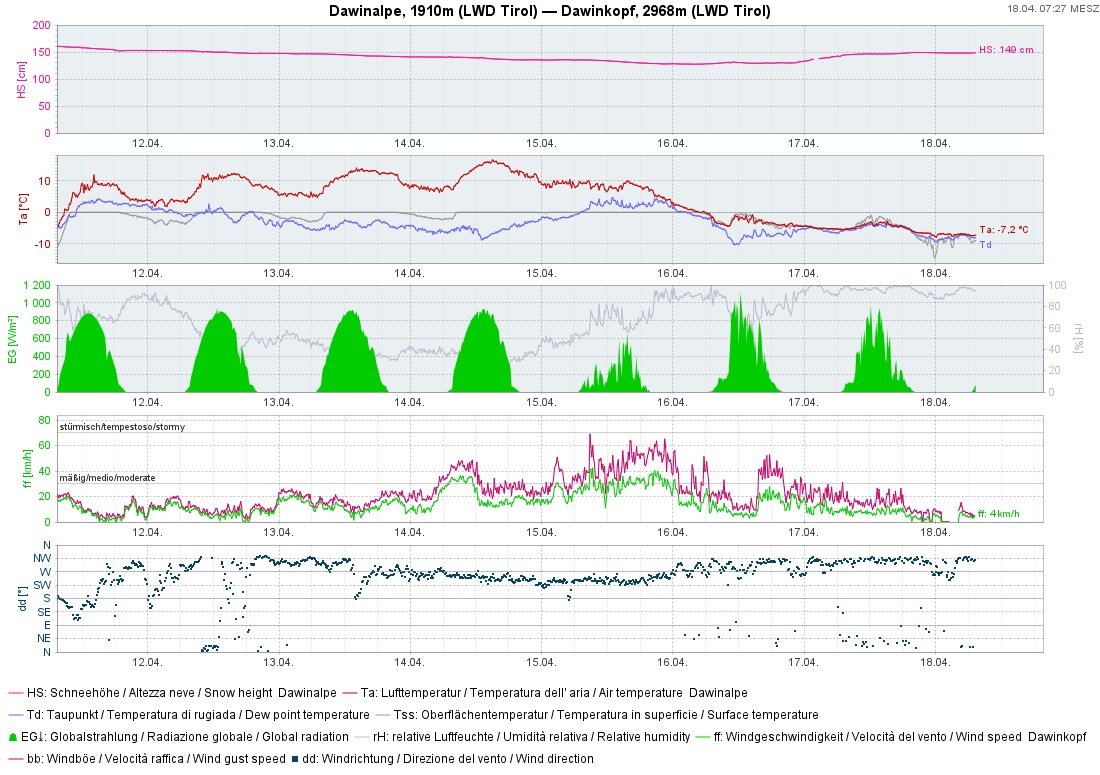This screenshot has height=775, width=1100.
Task: Click the 'Td' label at temperature chart's right
Action: coord(985,244)
